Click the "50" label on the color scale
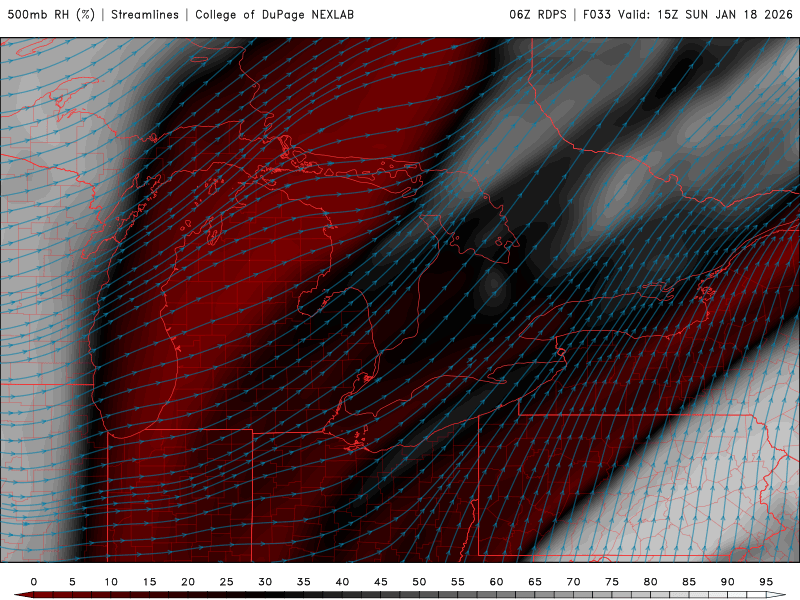The height and width of the screenshot is (600, 800). [419, 582]
